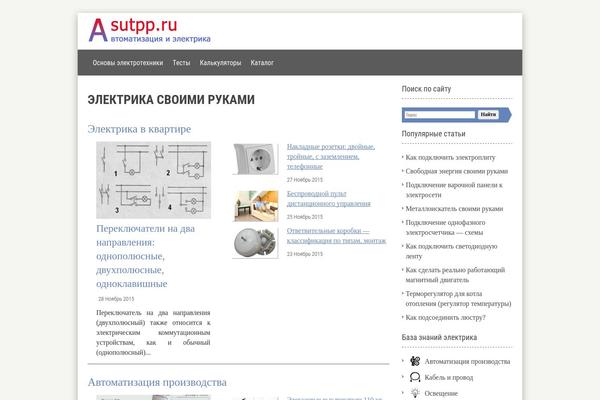Viewport: 600px width, 400px height.
Task: Open the room interior thumbnail image
Action: (x=256, y=206)
